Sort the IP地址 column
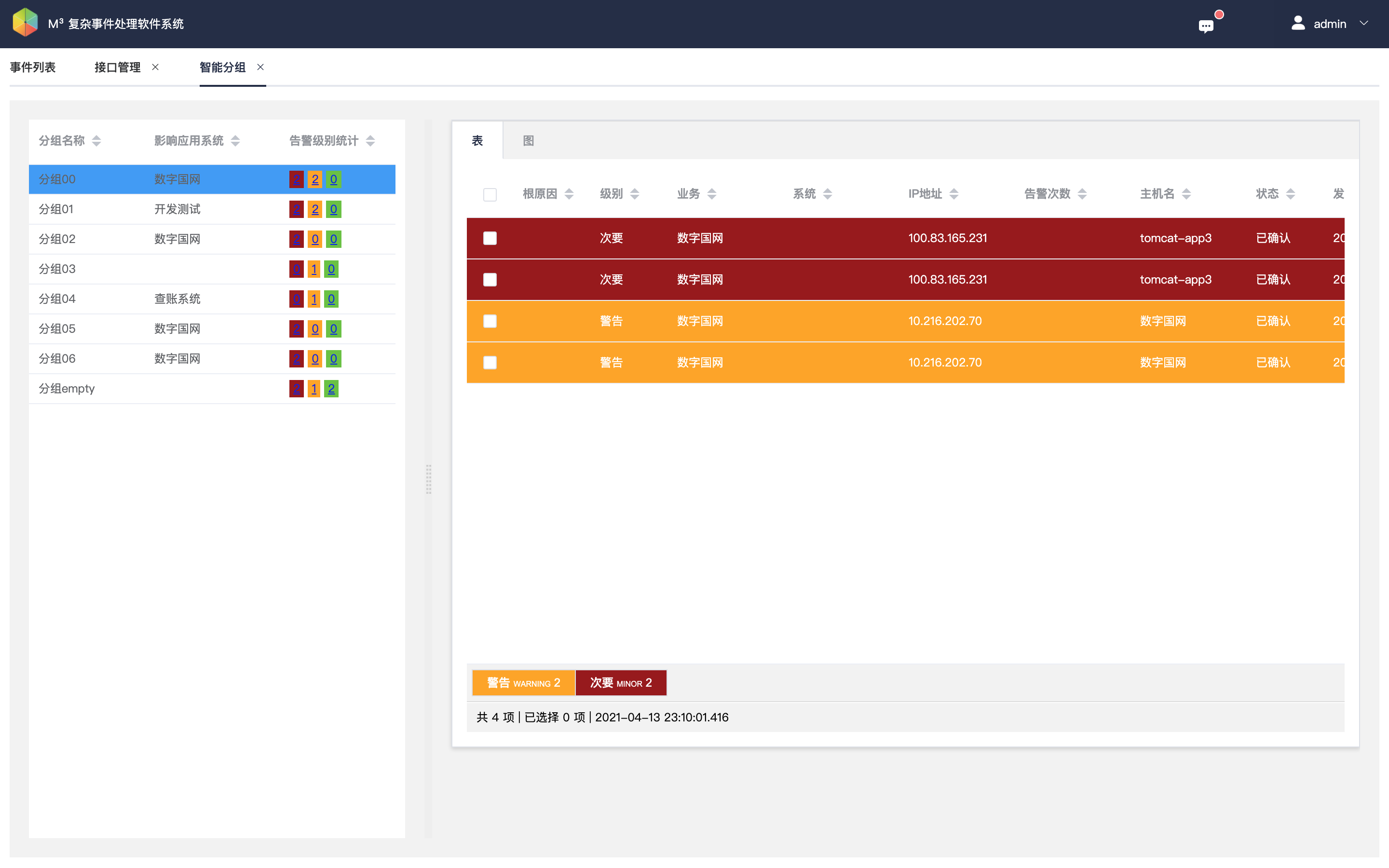Viewport: 1389px width, 868px height. pos(953,194)
